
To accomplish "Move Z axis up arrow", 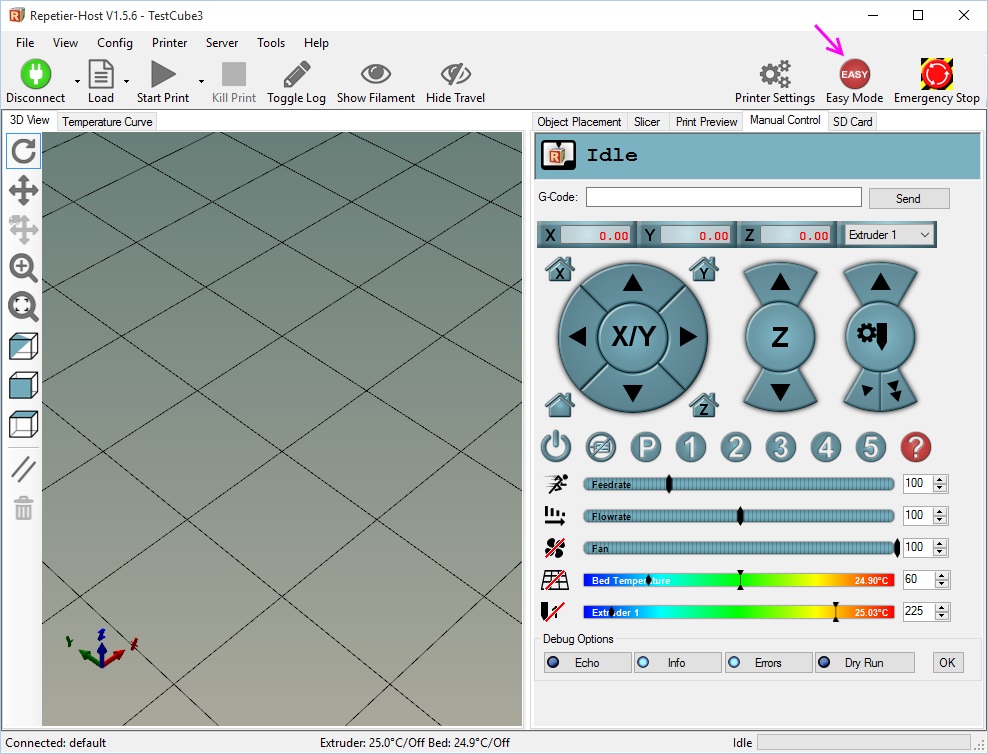I will tap(780, 282).
